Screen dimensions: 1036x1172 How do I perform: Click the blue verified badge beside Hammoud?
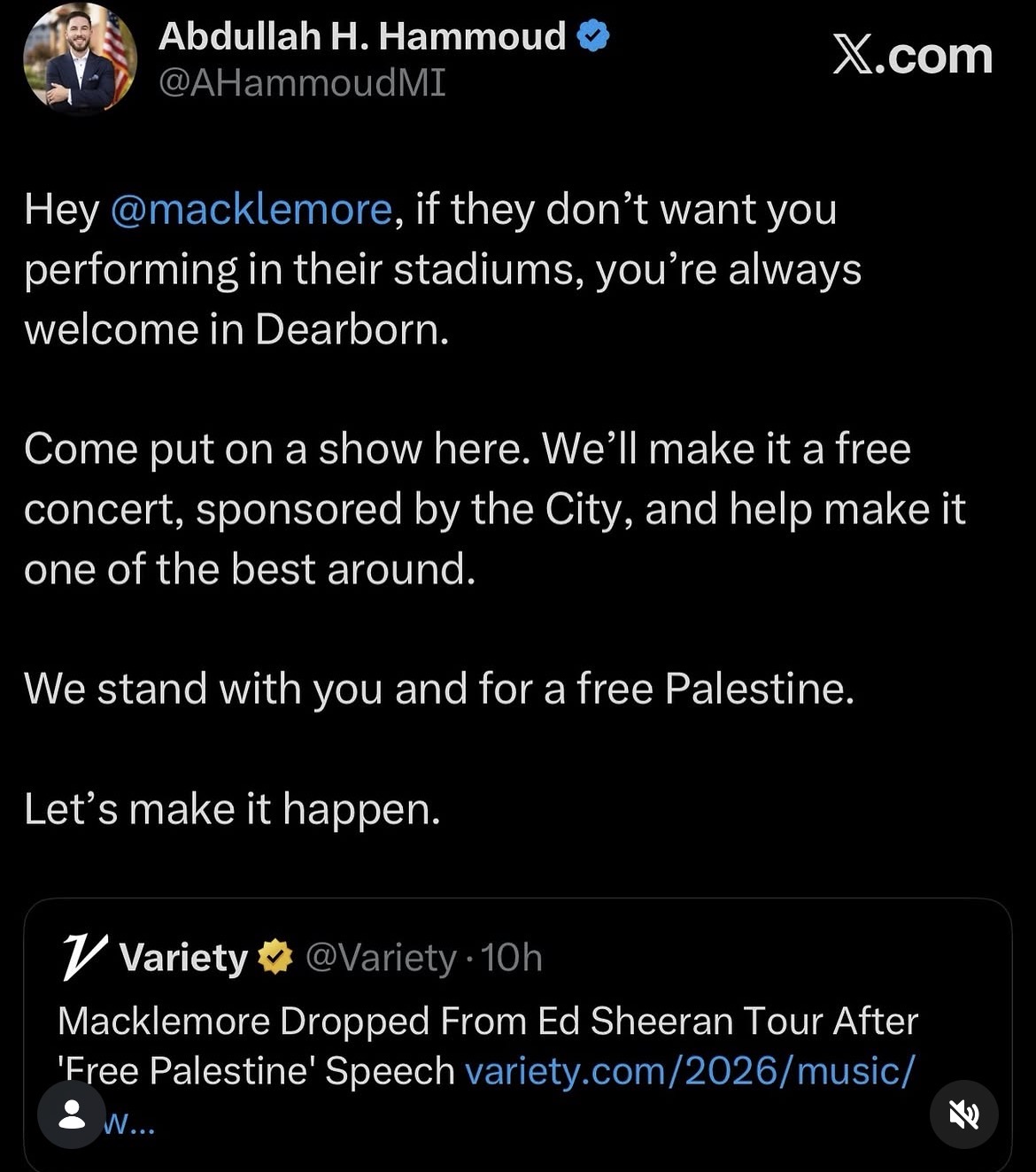[x=593, y=36]
